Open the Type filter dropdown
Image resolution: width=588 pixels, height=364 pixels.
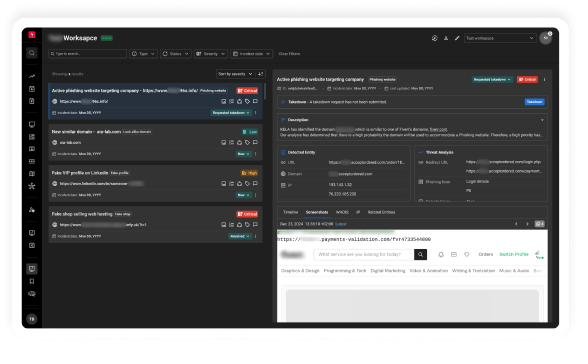[x=143, y=54]
